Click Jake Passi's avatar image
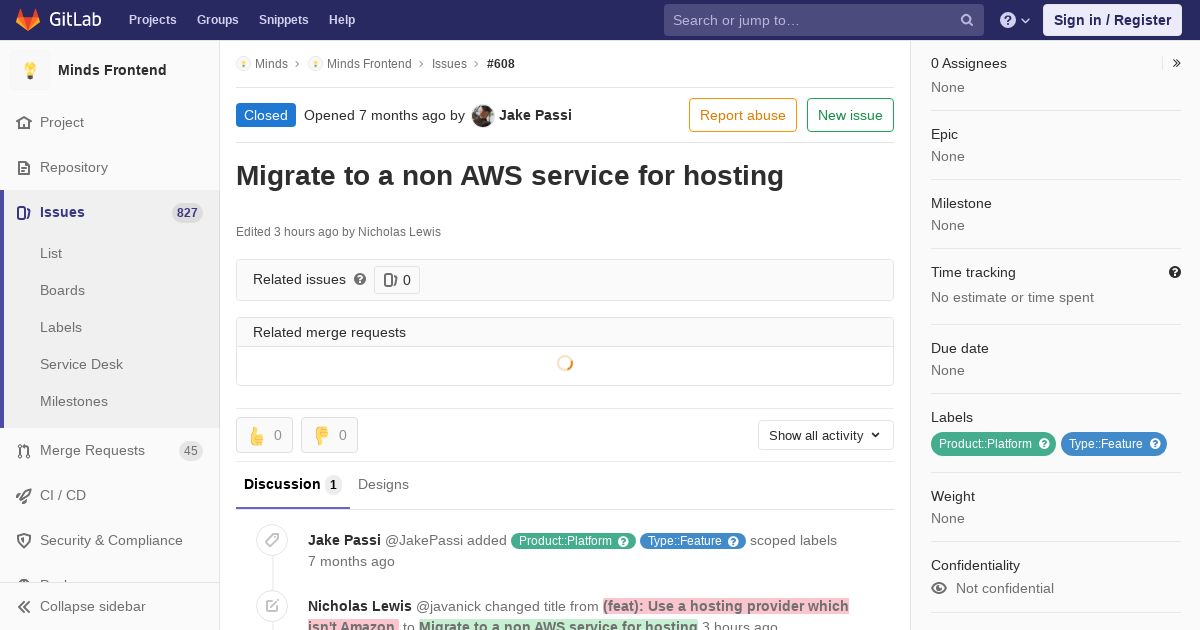The width and height of the screenshot is (1200, 630). tap(483, 115)
